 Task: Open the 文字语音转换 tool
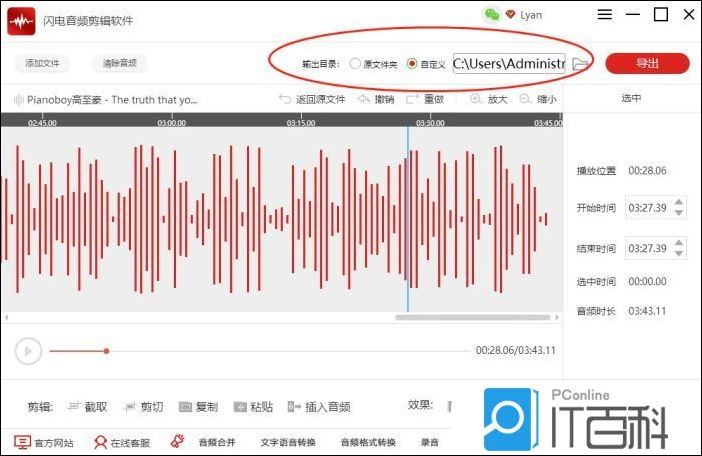[x=288, y=443]
